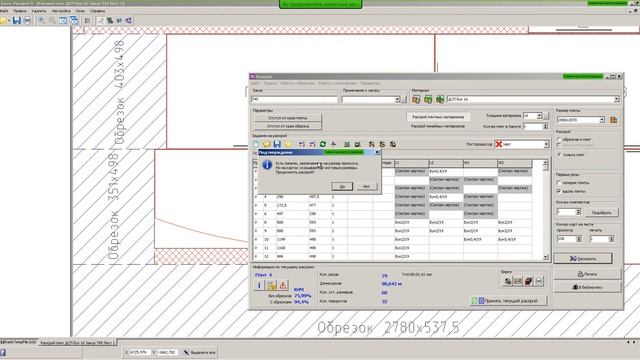Viewport: 640px width, 360px height.
Task: Adjust the Кол-во комплектов spinner arrows
Action: coord(578,212)
